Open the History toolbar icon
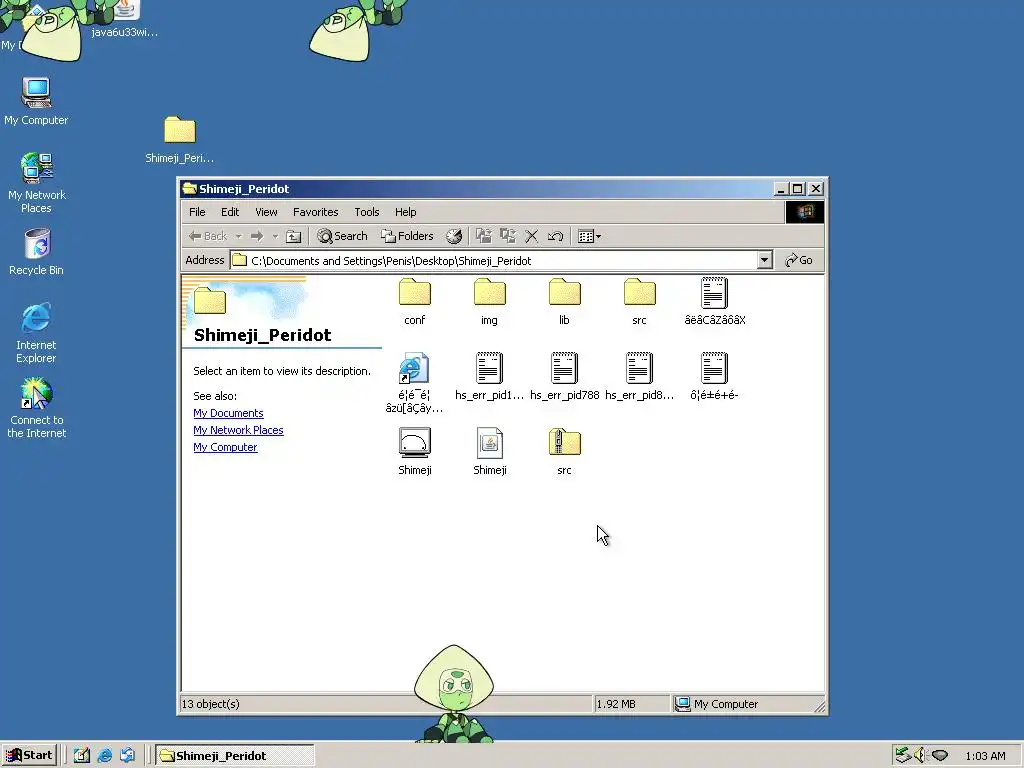The width and height of the screenshot is (1024, 768). coord(454,236)
